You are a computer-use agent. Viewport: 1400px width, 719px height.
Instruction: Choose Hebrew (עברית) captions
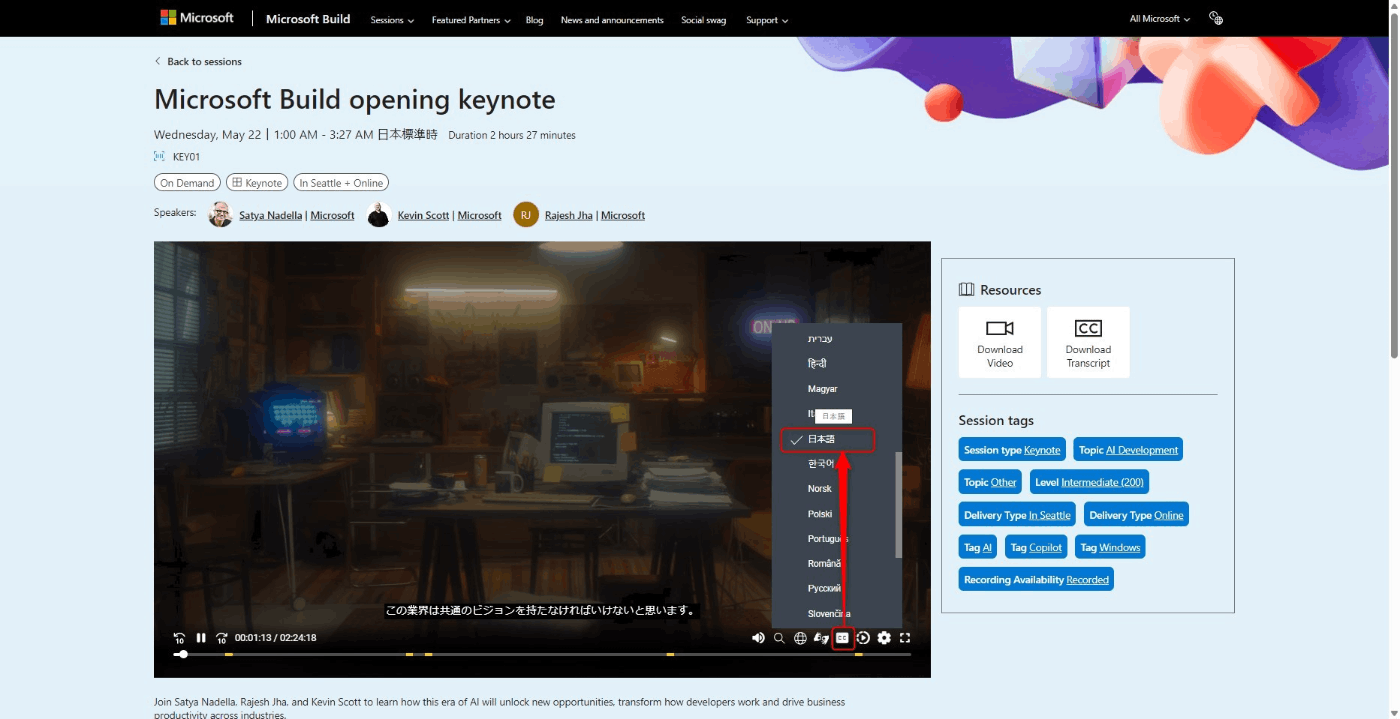click(820, 339)
